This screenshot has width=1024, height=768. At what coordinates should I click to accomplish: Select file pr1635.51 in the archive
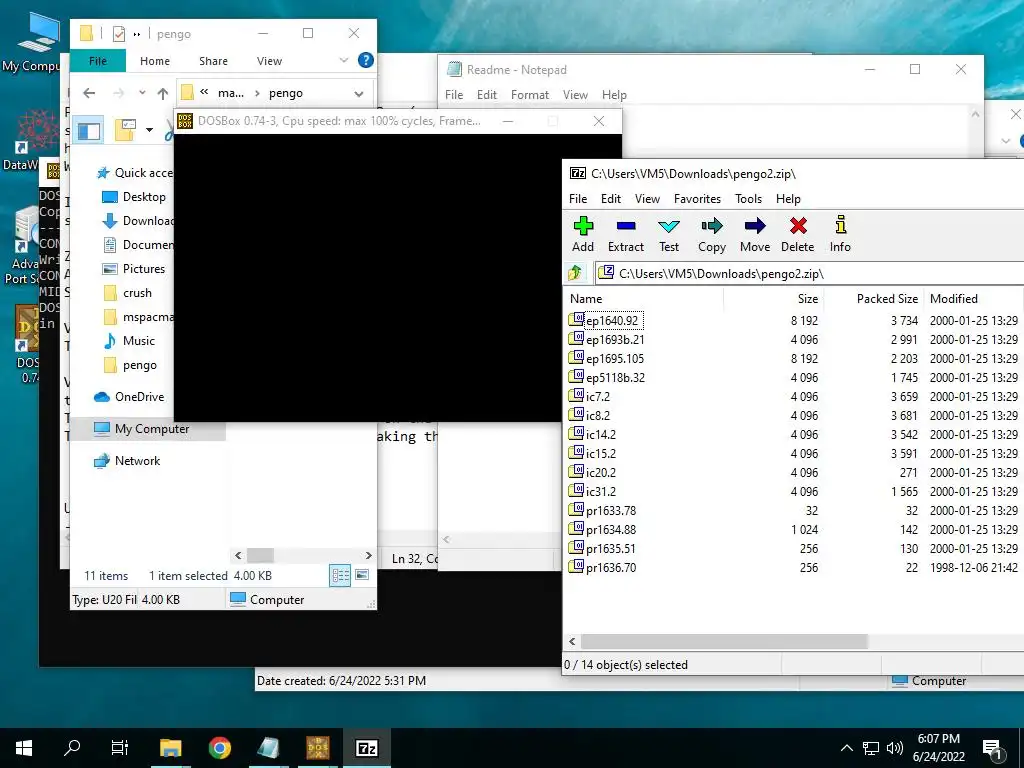611,549
